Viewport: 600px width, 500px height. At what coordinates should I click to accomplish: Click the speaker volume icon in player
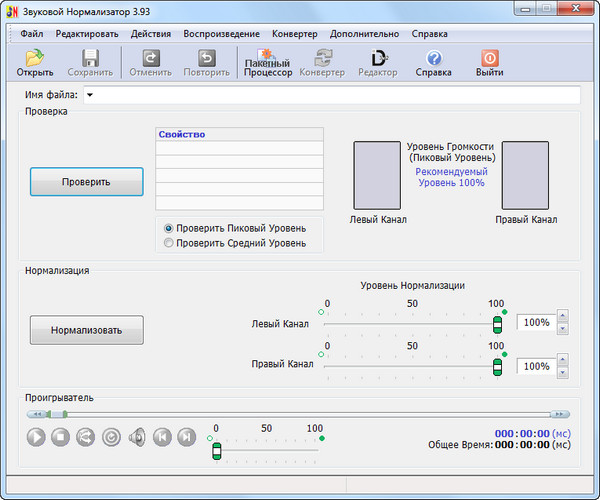tap(137, 436)
